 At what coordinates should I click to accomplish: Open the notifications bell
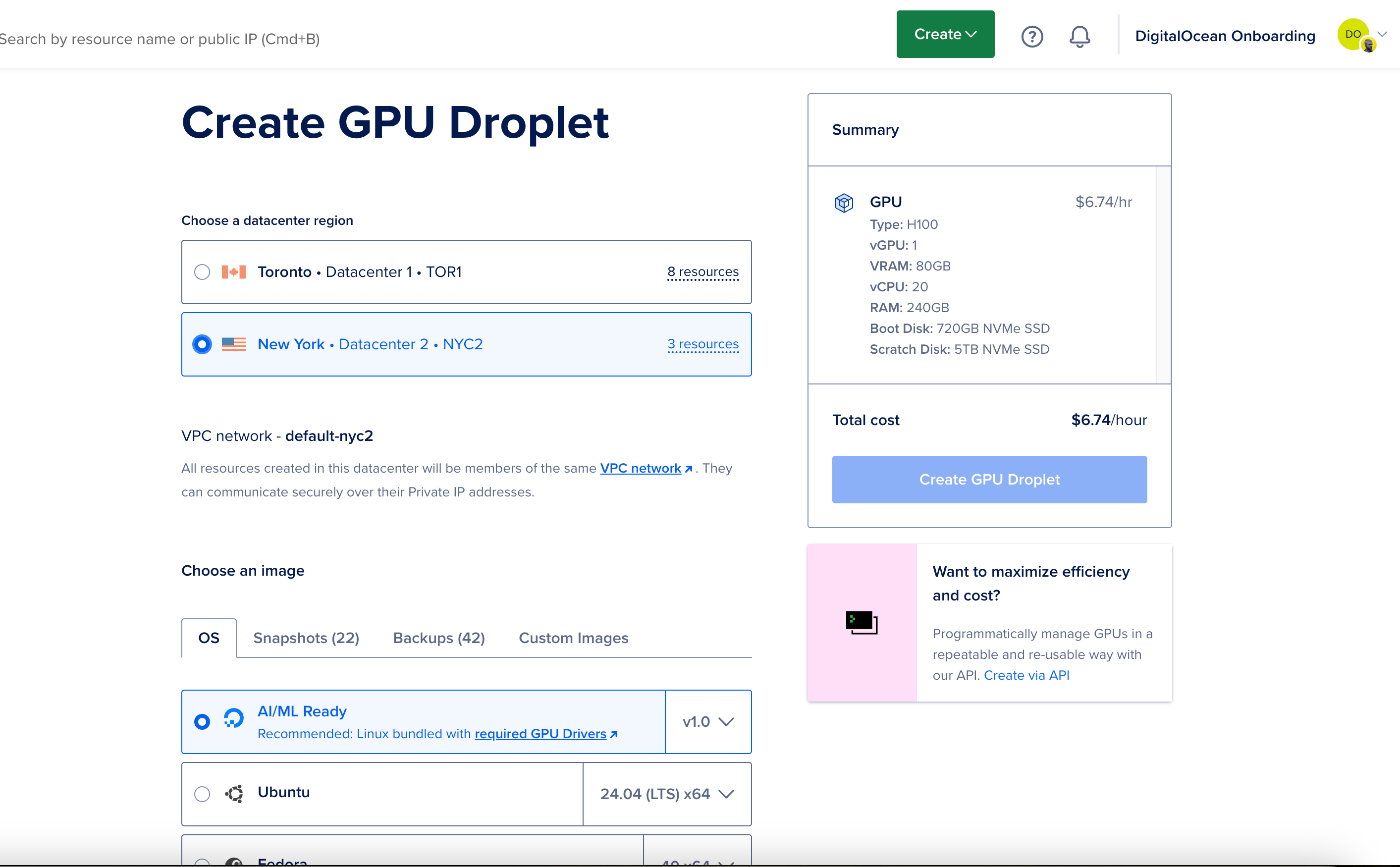coord(1079,37)
